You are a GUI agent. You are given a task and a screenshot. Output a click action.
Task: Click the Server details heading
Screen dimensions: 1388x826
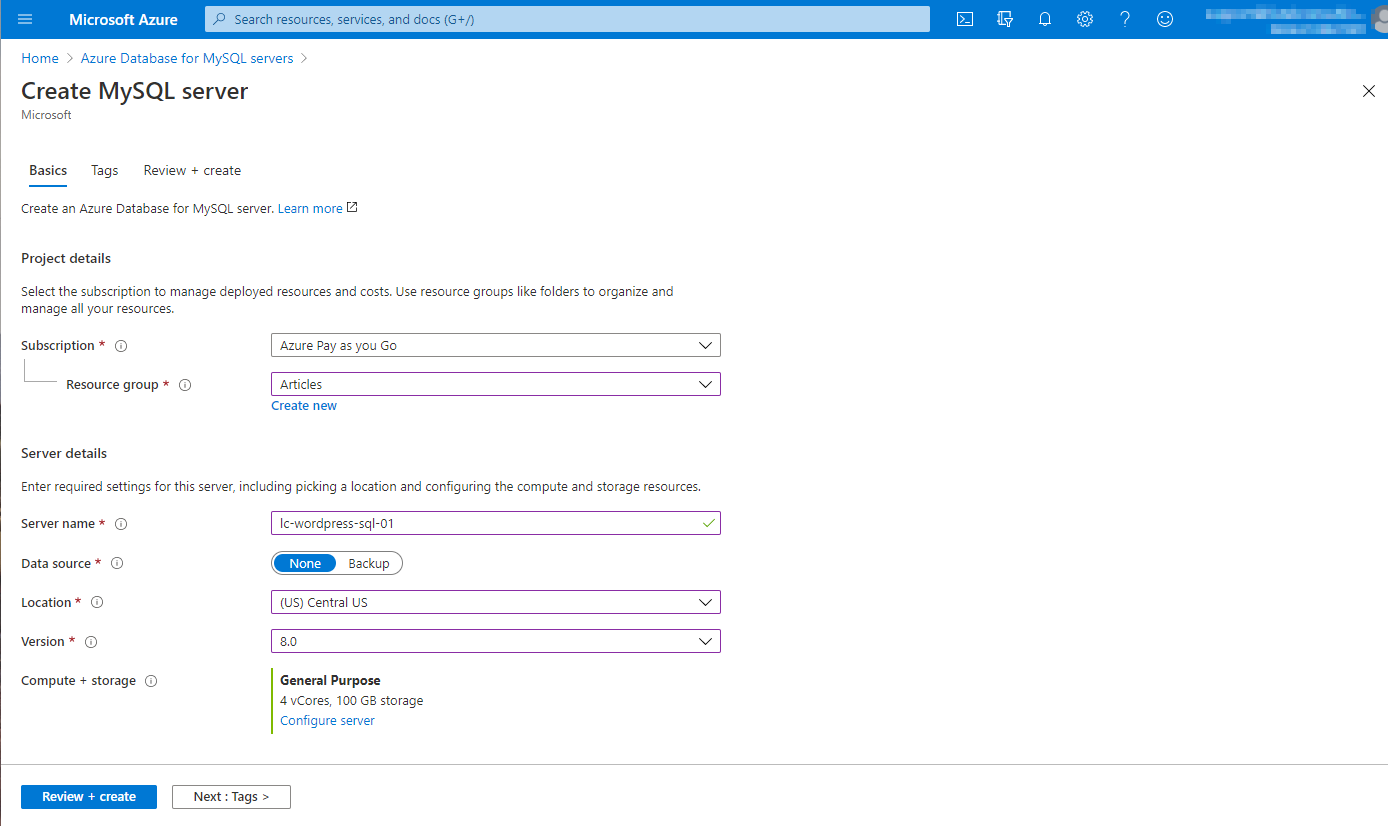click(64, 454)
